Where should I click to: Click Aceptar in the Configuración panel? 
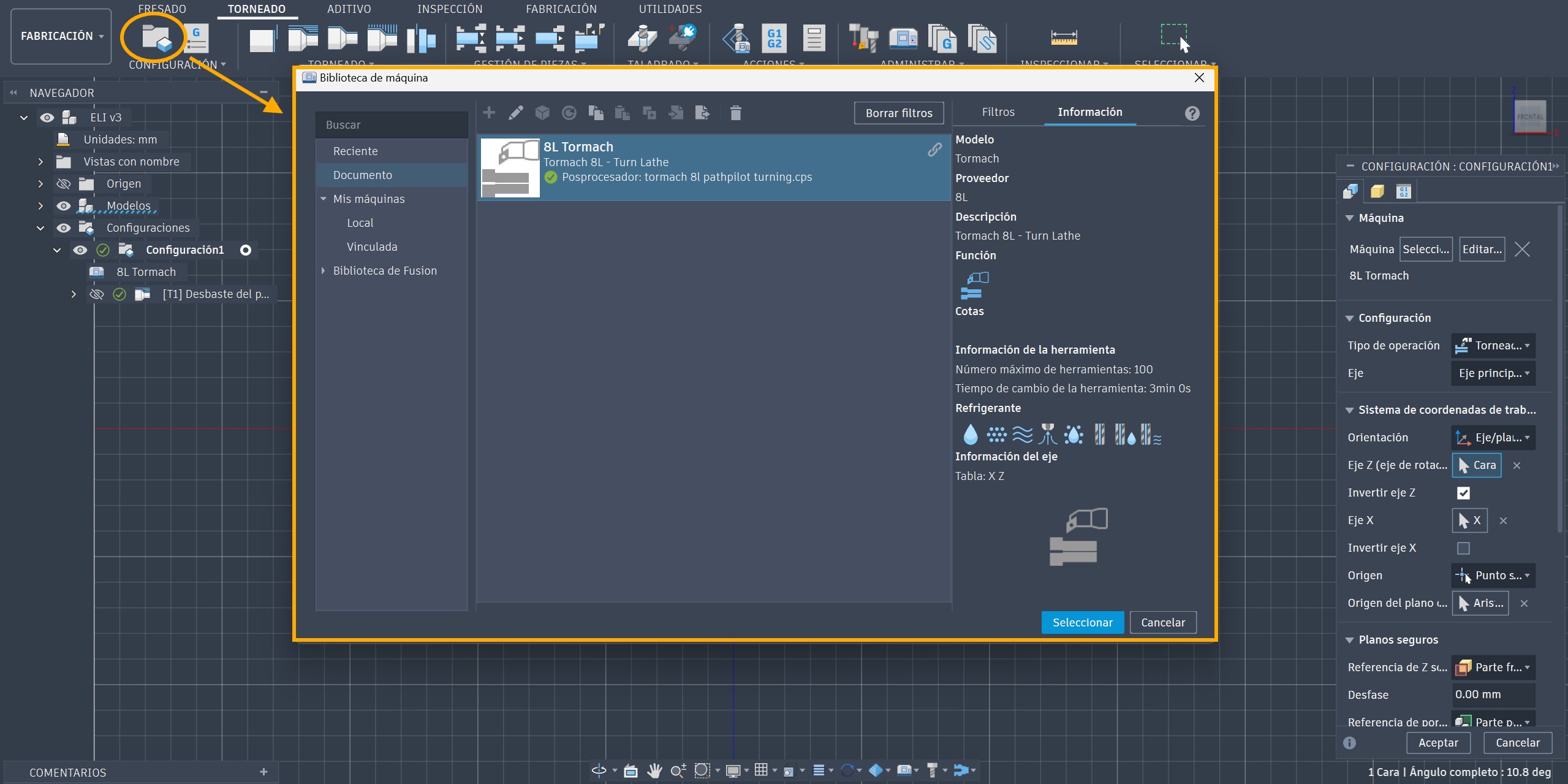[x=1438, y=743]
